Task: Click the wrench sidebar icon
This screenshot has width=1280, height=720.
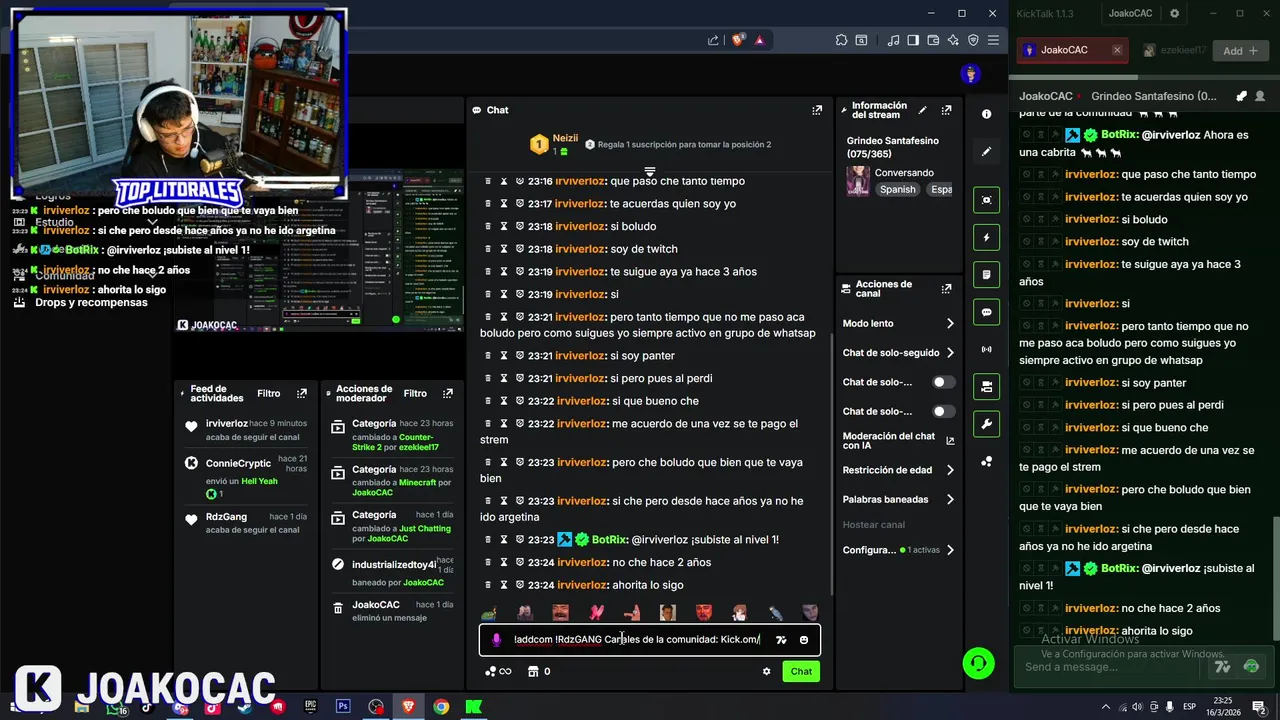Action: [987, 424]
